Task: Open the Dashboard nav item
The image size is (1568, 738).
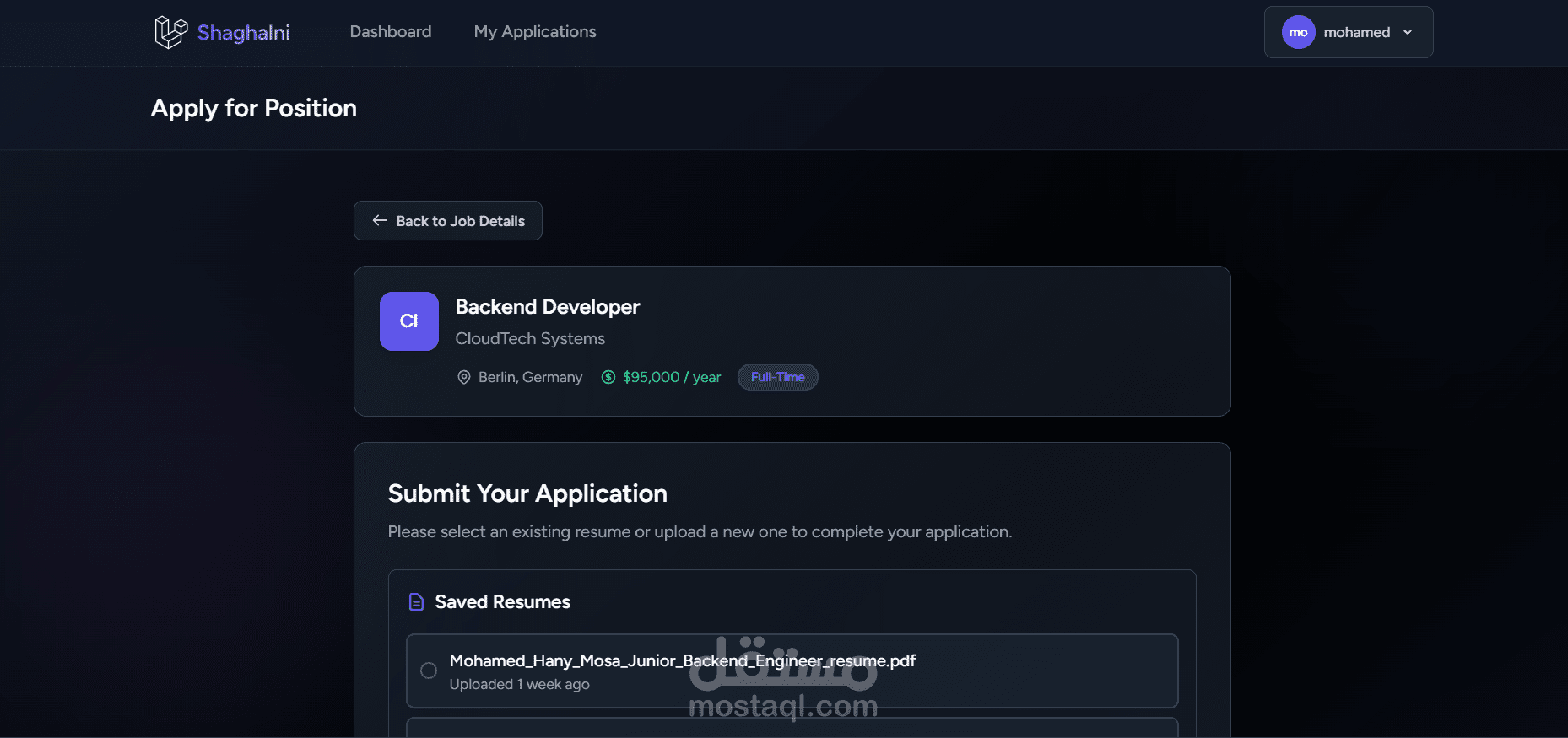Action: [391, 31]
